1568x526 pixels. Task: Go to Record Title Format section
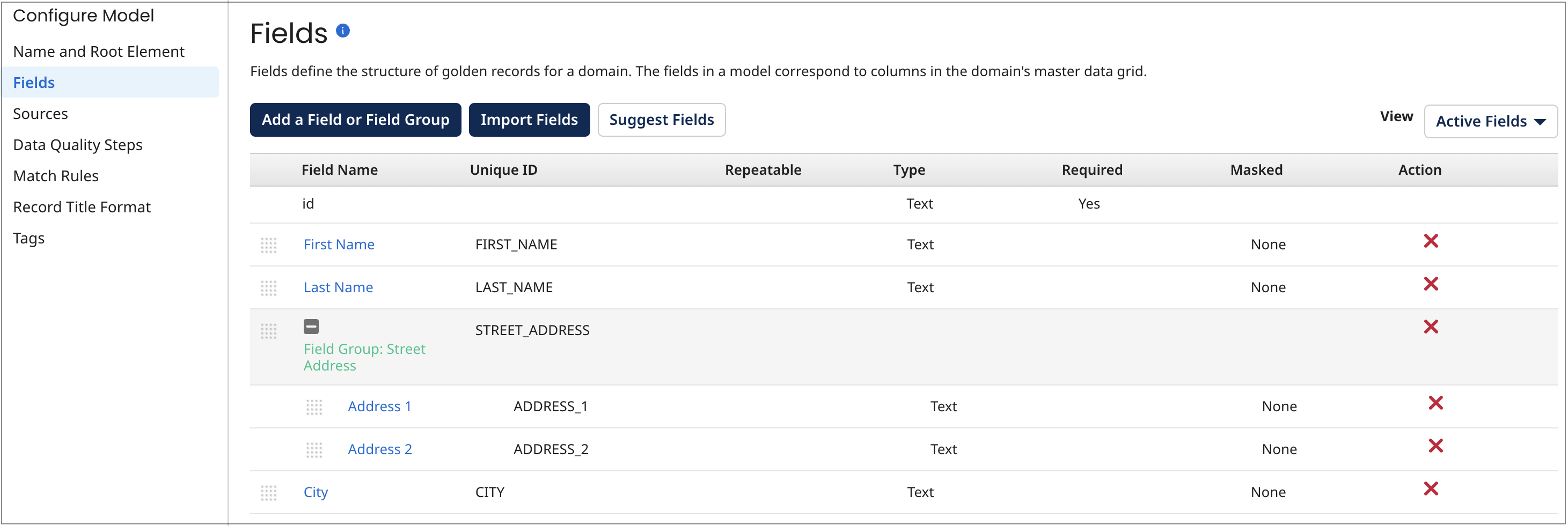[81, 207]
